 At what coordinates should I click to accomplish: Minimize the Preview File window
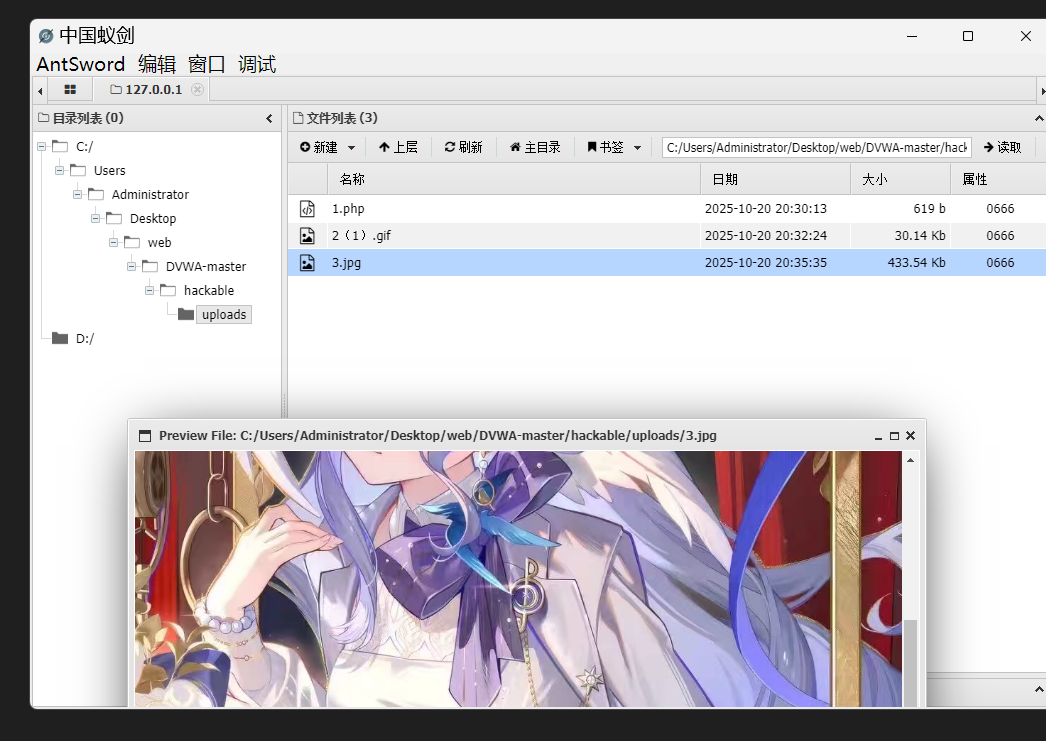coord(878,436)
